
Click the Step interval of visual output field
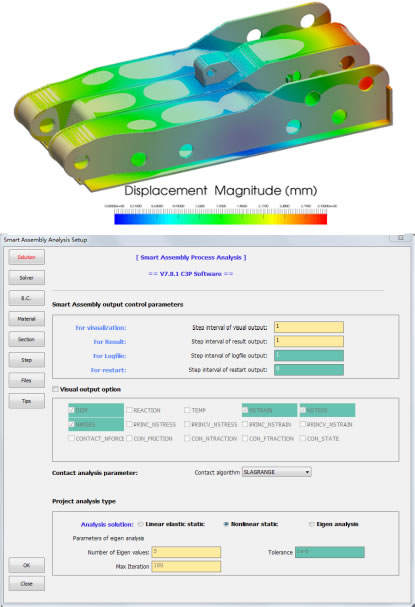click(x=309, y=327)
